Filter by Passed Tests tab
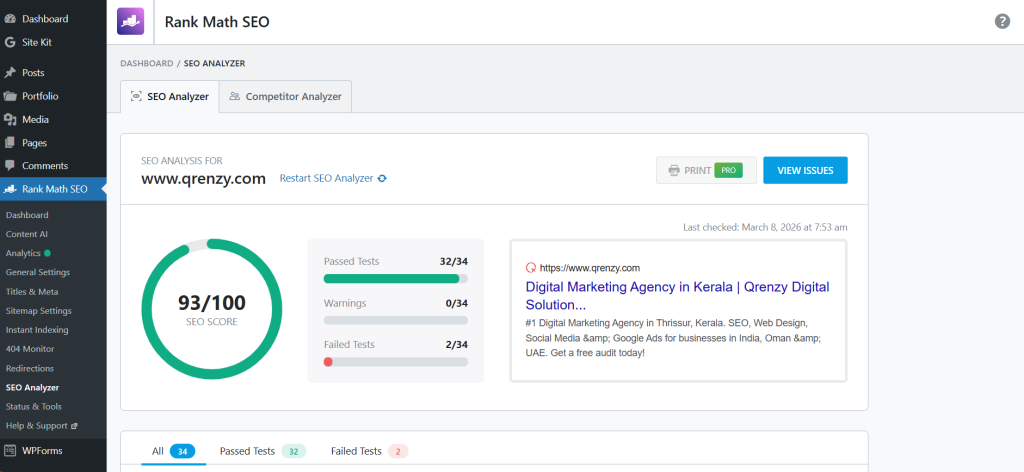This screenshot has height=472, width=1024. 262,451
